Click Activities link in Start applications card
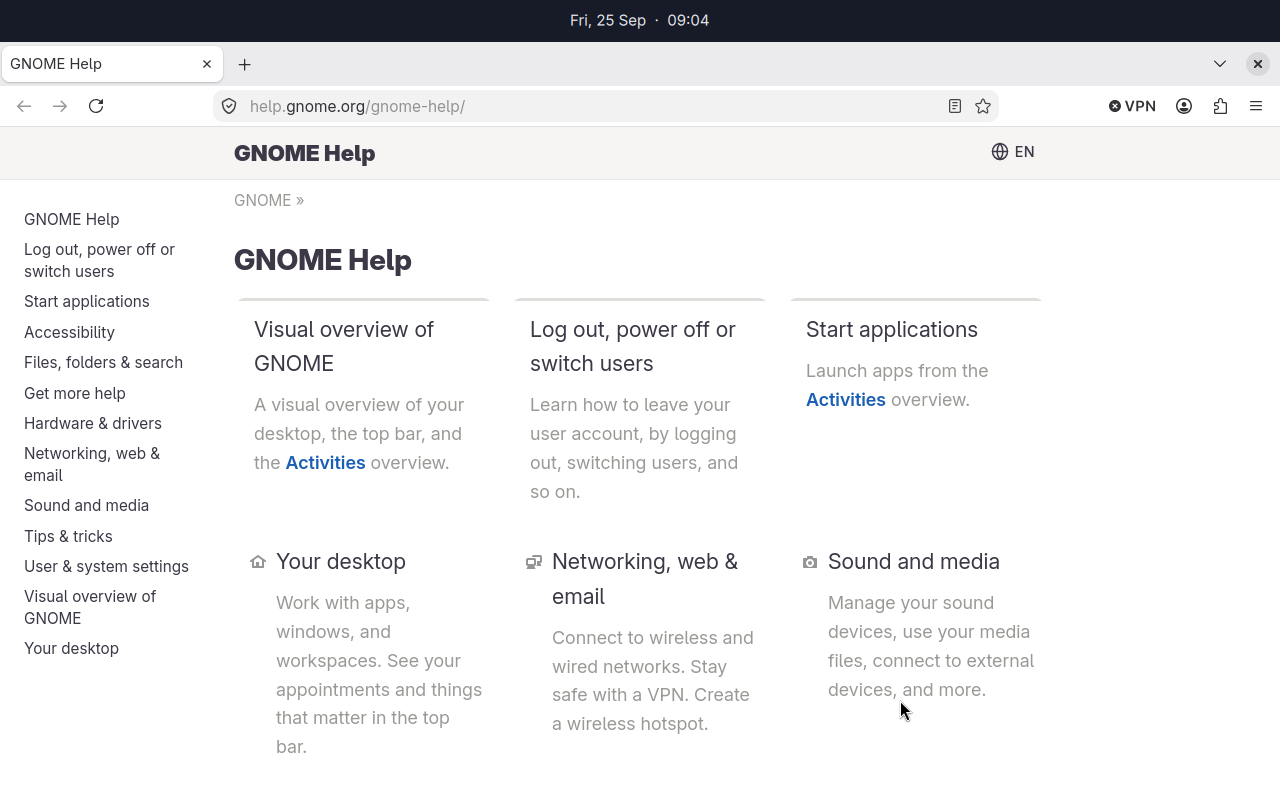Image resolution: width=1280 pixels, height=800 pixels. (846, 399)
